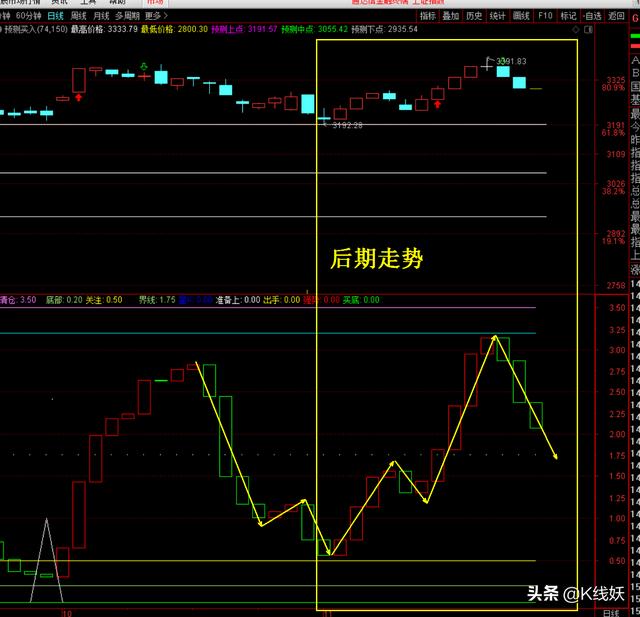Switch to 月线 monthly chart
This screenshot has height=617, width=640.
(101, 16)
